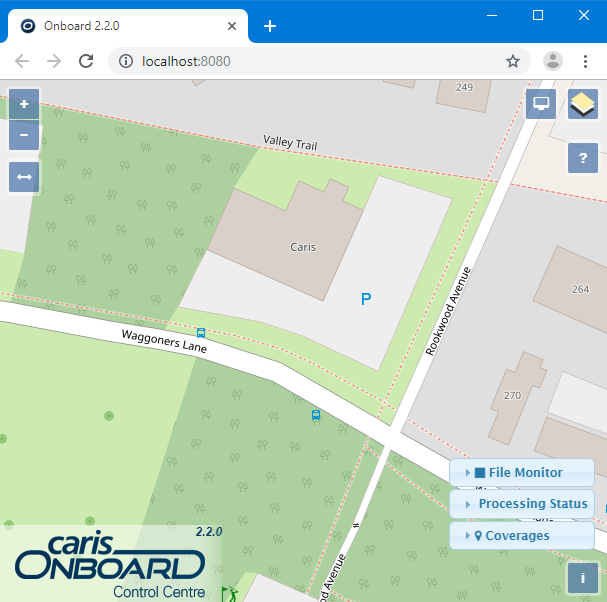Viewport: 607px width, 602px height.
Task: Click the info button in corner
Action: point(582,578)
